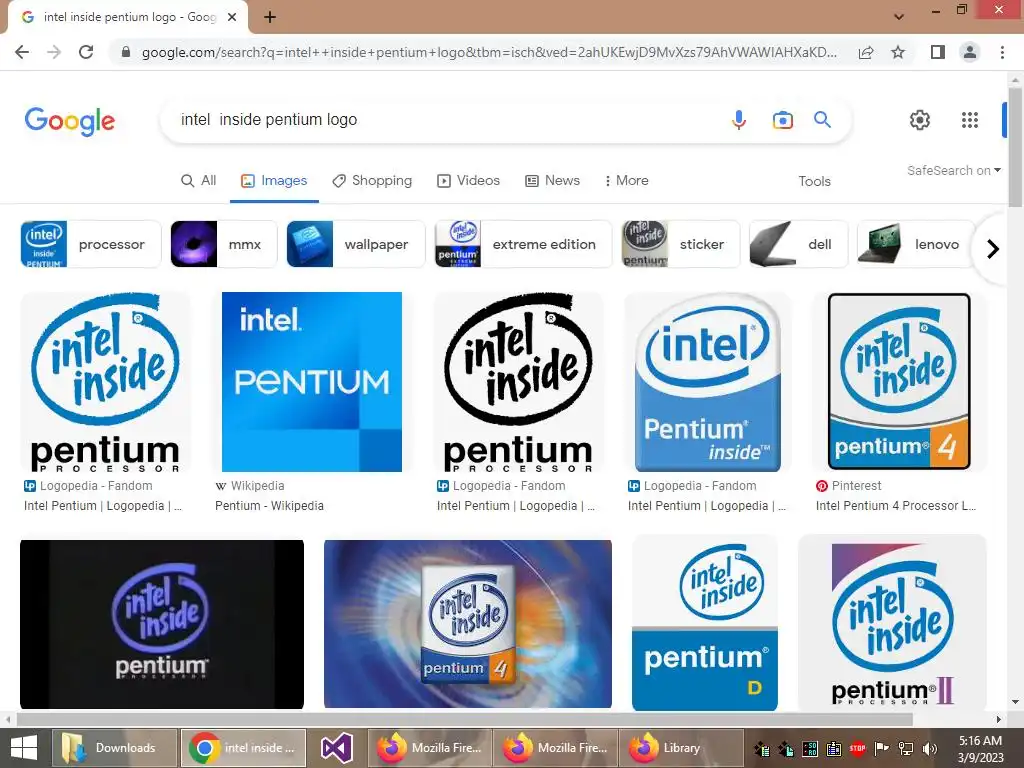Viewport: 1024px width, 768px height.
Task: Click the padlock site info icon
Action: tap(126, 52)
